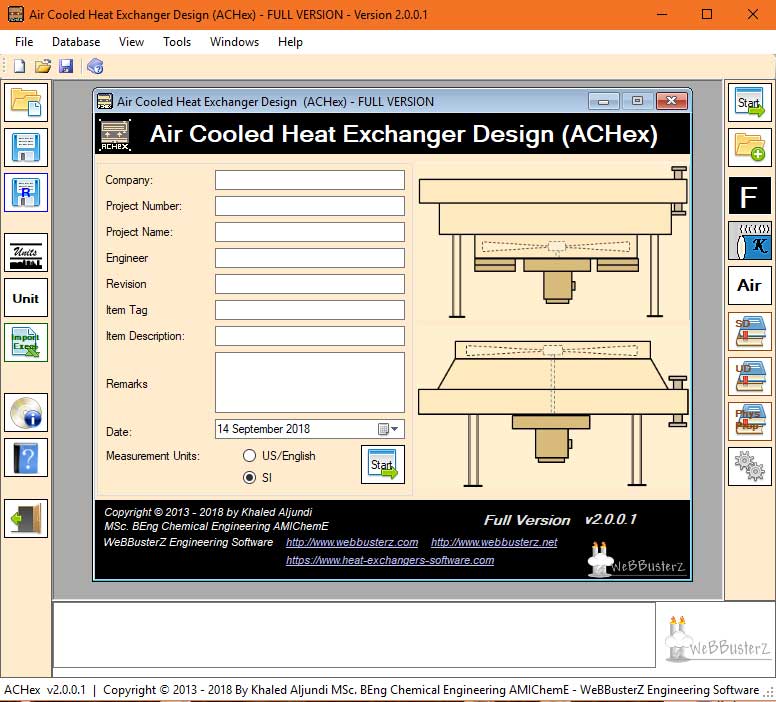This screenshot has height=702, width=776.
Task: Click the exit door icon in left sidebar
Action: click(26, 518)
